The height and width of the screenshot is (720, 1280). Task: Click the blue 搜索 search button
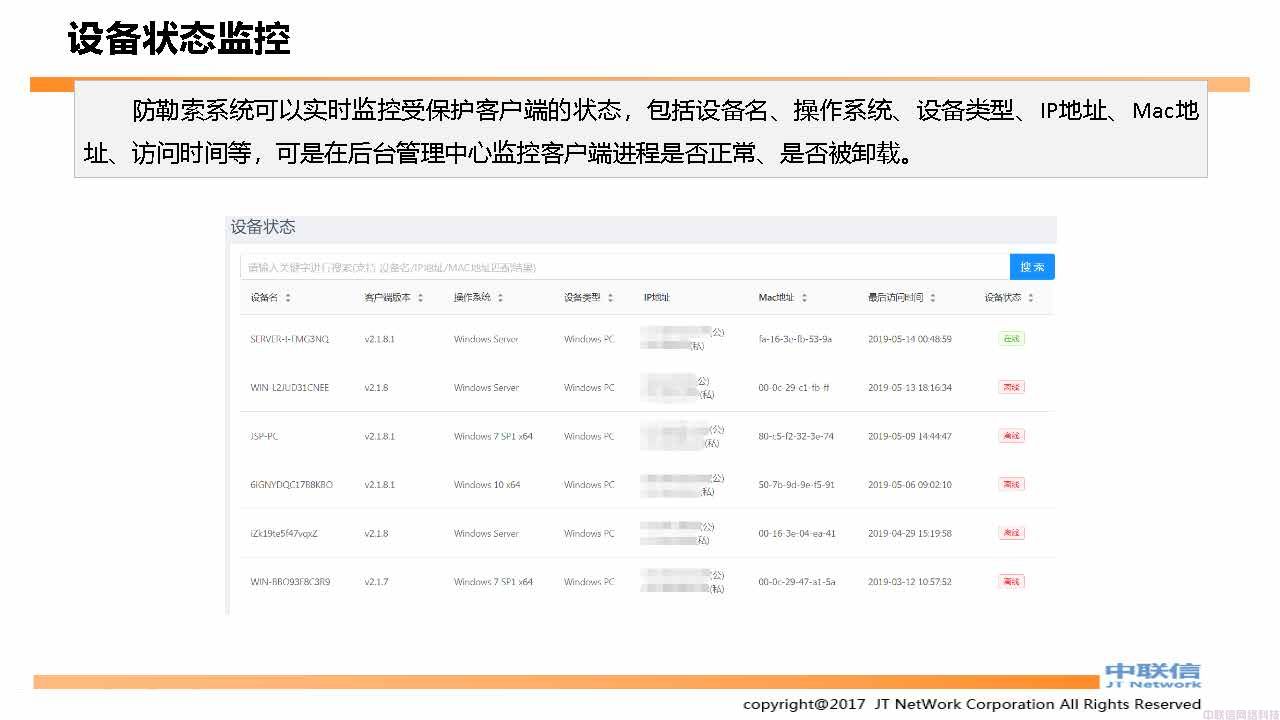(1032, 267)
